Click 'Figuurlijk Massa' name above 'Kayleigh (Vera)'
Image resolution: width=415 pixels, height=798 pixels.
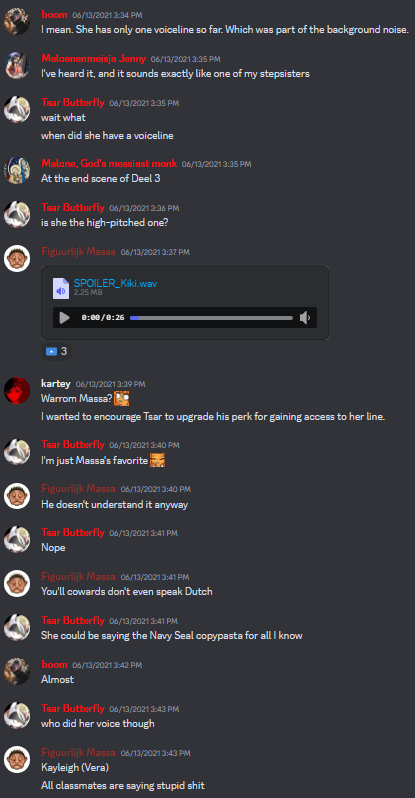coord(78,752)
